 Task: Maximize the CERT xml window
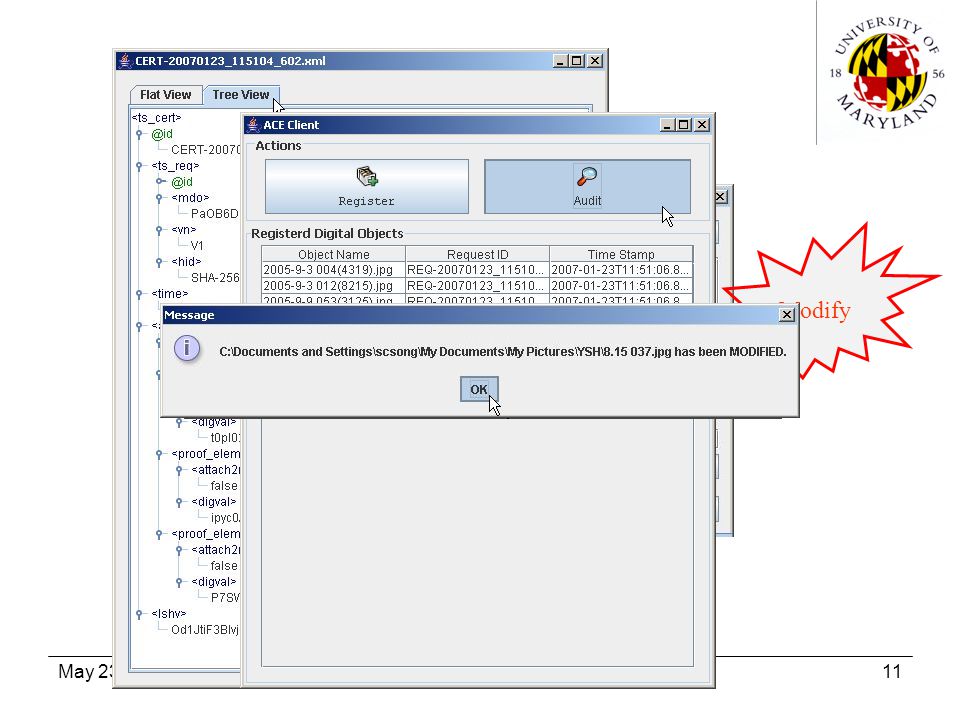point(577,61)
